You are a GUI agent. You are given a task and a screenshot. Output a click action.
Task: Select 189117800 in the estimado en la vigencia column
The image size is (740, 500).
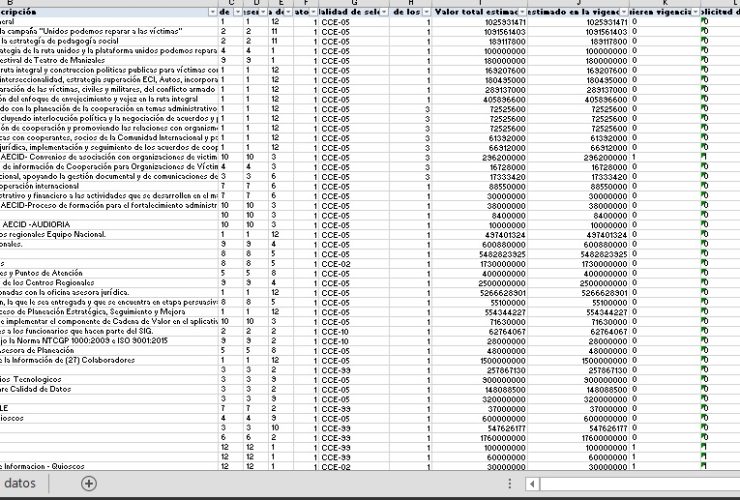pyautogui.click(x=578, y=41)
